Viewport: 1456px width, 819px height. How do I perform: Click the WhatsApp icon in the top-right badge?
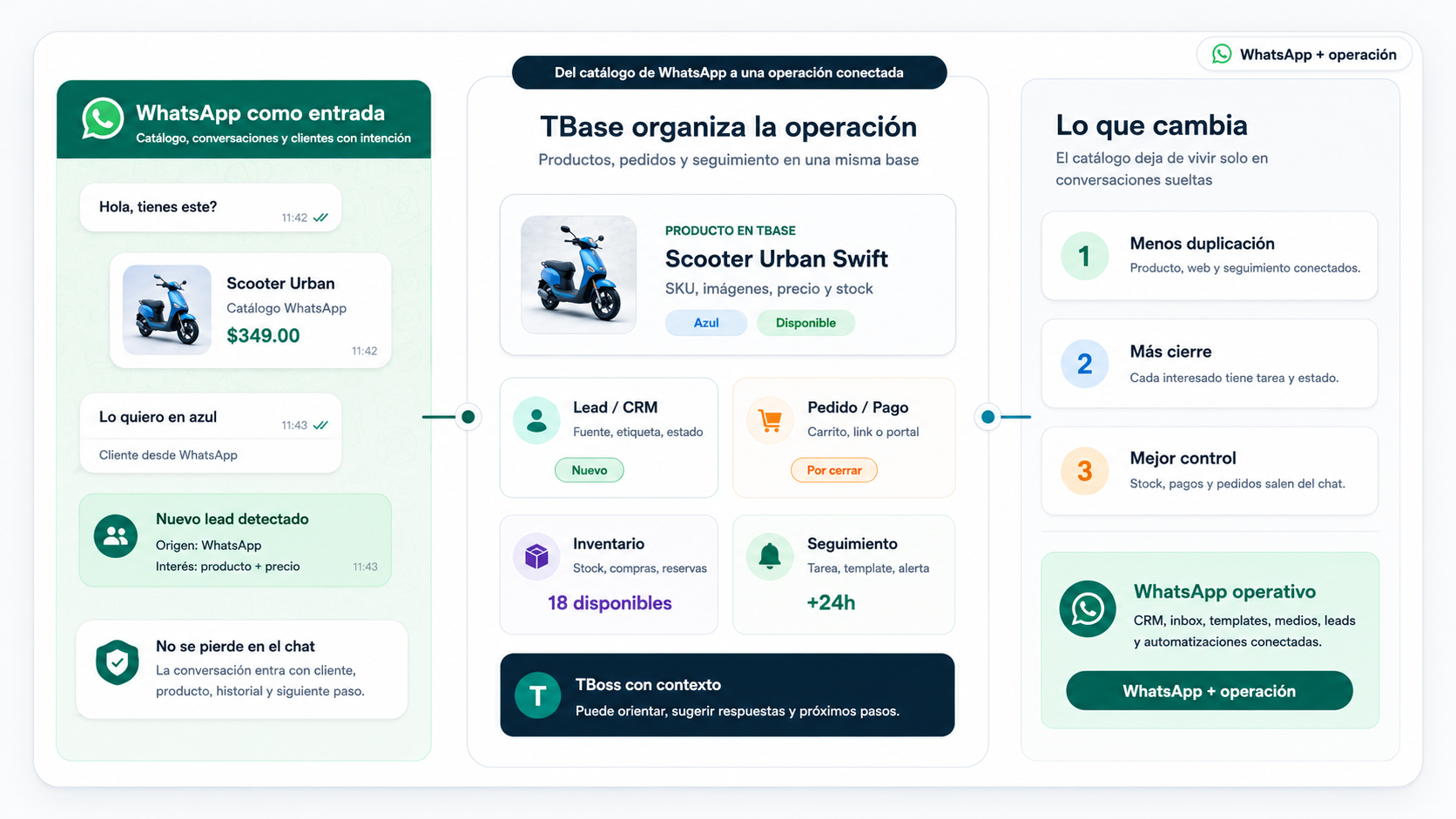coord(1222,54)
